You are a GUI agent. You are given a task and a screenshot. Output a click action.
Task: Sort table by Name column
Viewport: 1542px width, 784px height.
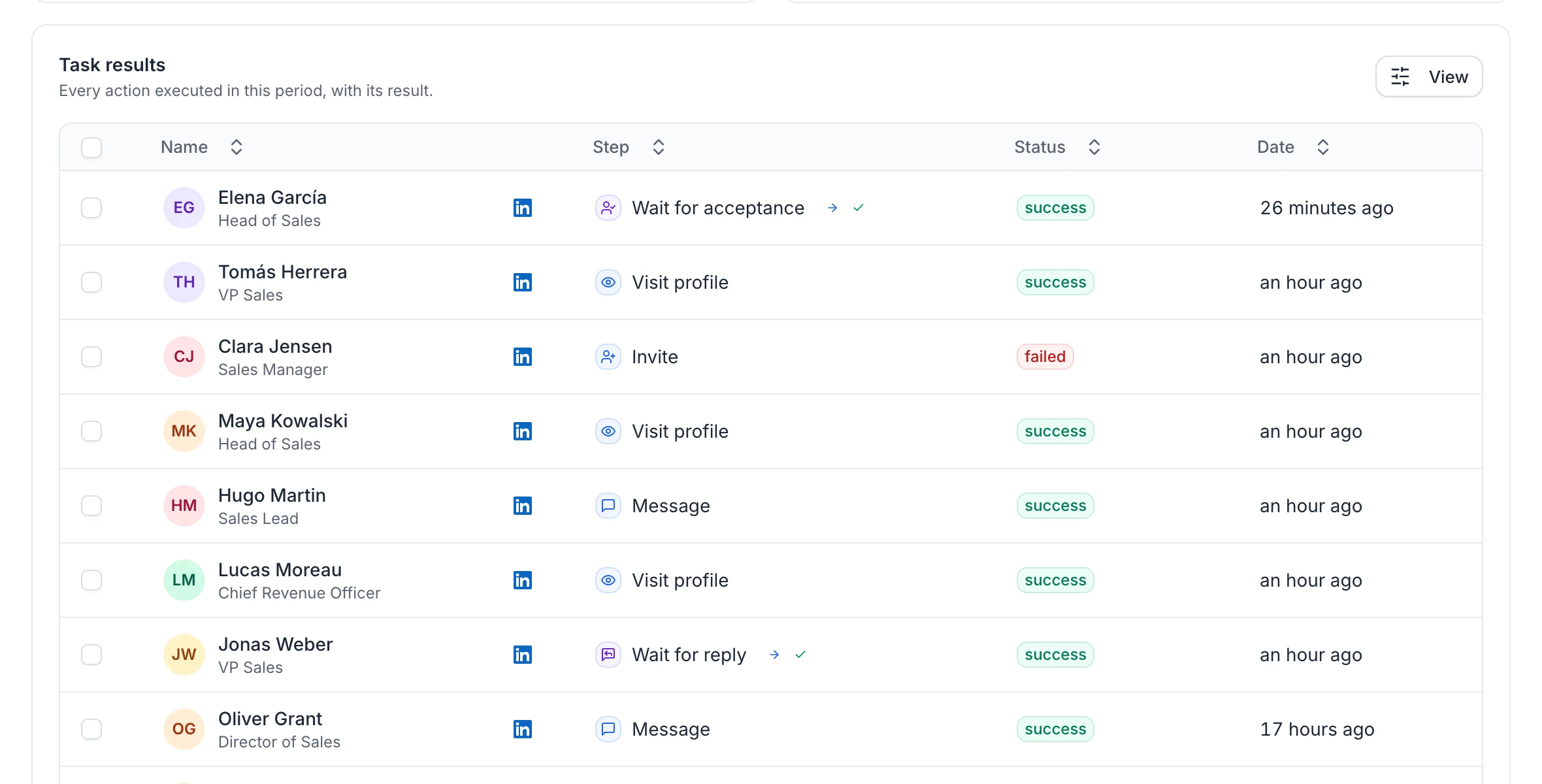[202, 147]
